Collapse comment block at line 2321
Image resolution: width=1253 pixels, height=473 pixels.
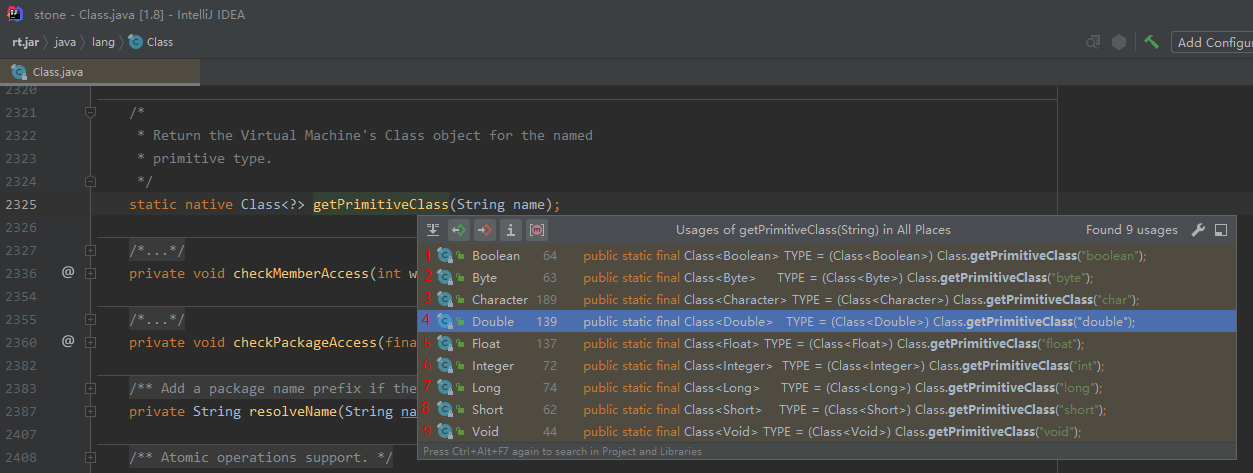[90, 112]
